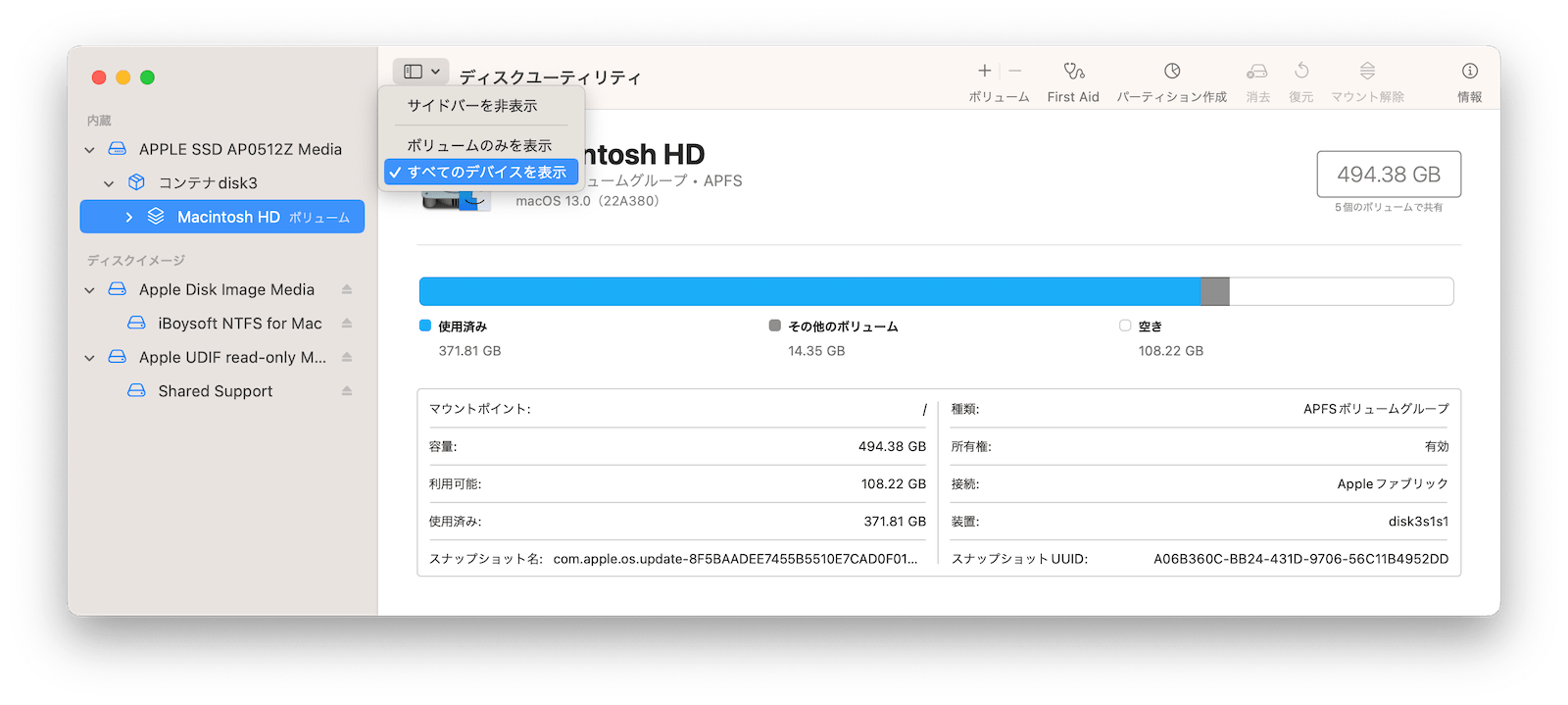This screenshot has width=1568, height=705.
Task: Click the 5個のボリュームで共有 caption
Action: 1389,208
